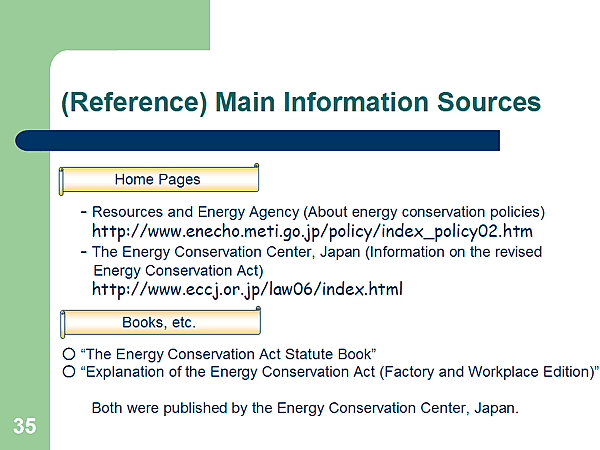The height and width of the screenshot is (450, 600).
Task: Click the continuation line "Energy Conservation Act)"
Action: click(177, 270)
